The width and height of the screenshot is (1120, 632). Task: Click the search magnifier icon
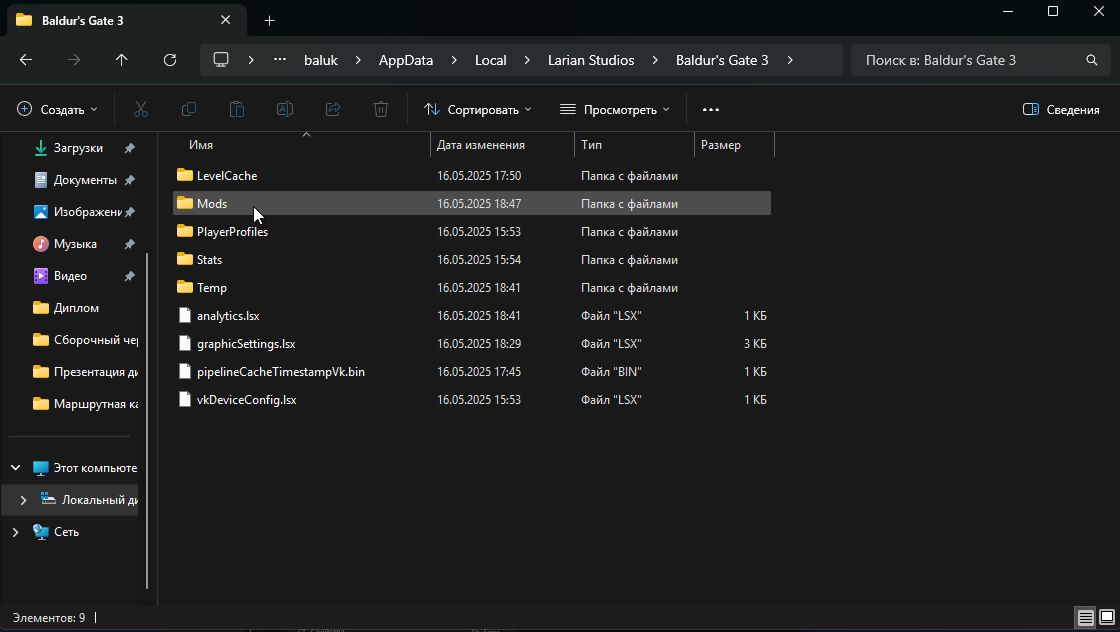[x=1091, y=60]
